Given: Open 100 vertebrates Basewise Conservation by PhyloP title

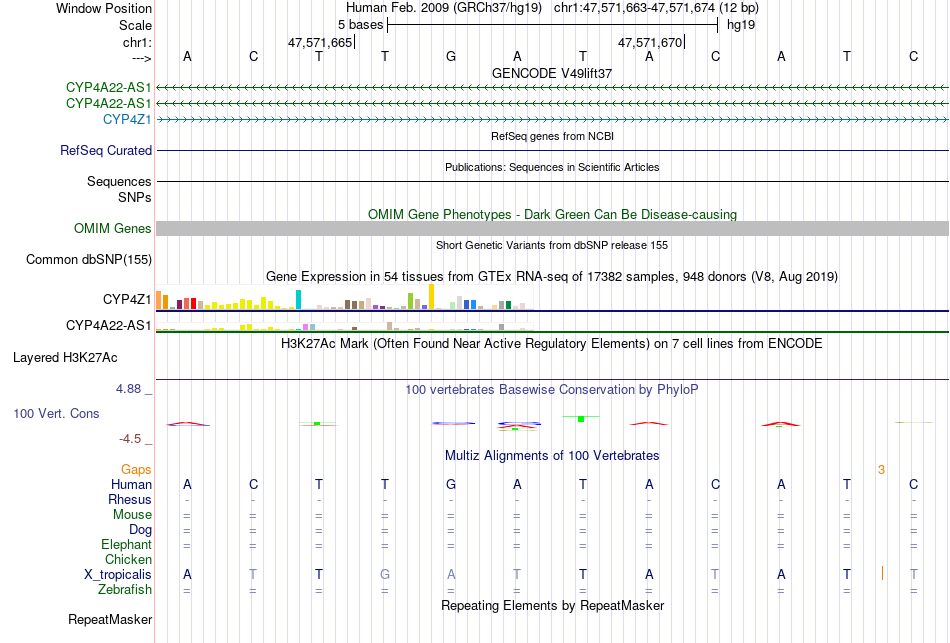Looking at the screenshot, I should pos(552,390).
